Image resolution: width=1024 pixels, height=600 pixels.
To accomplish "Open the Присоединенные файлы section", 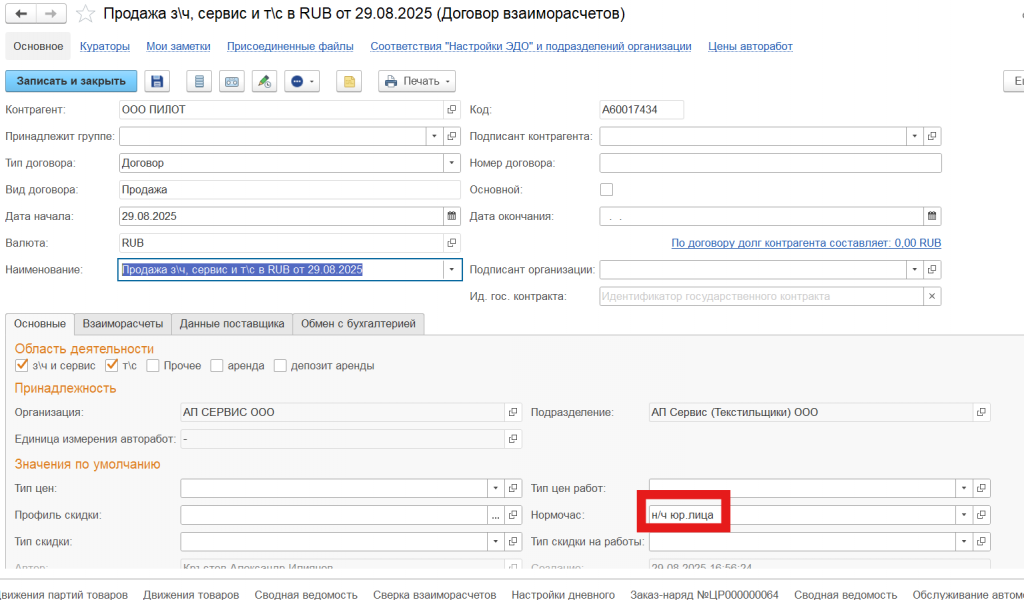I will pos(290,46).
